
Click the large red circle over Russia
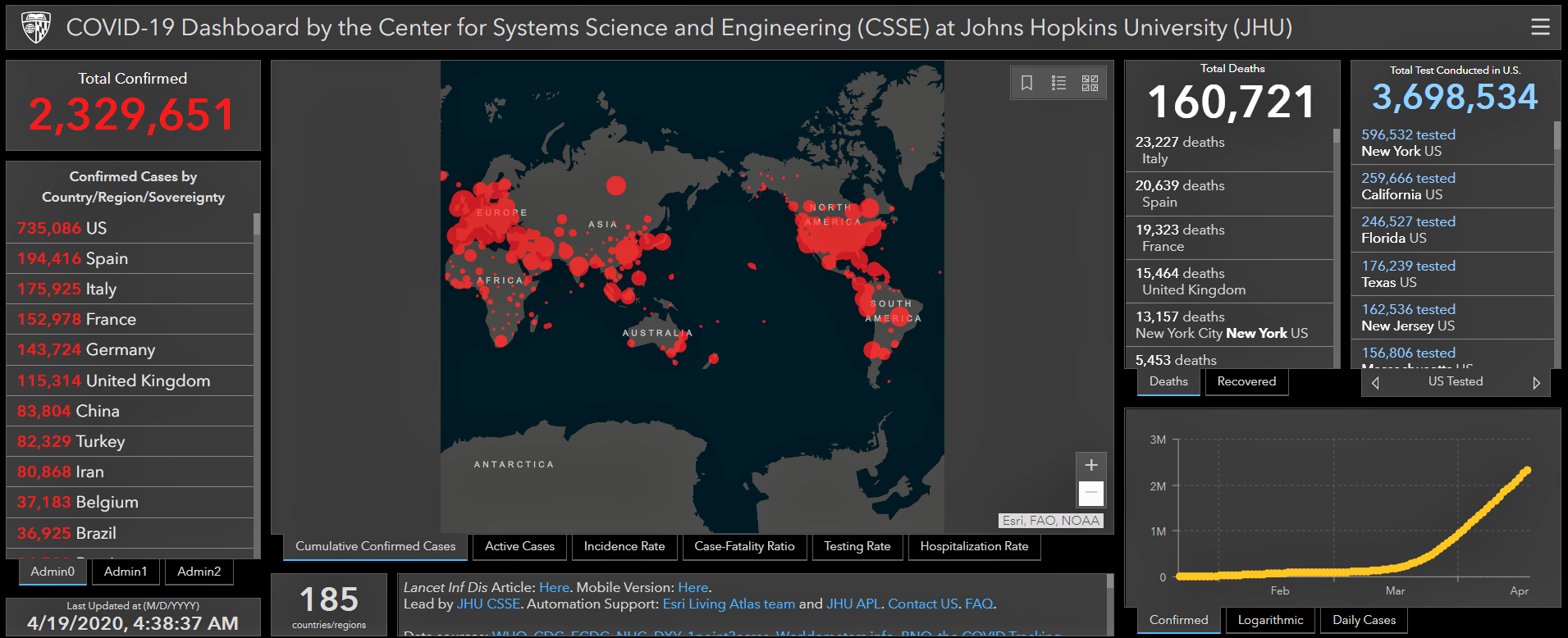point(616,186)
